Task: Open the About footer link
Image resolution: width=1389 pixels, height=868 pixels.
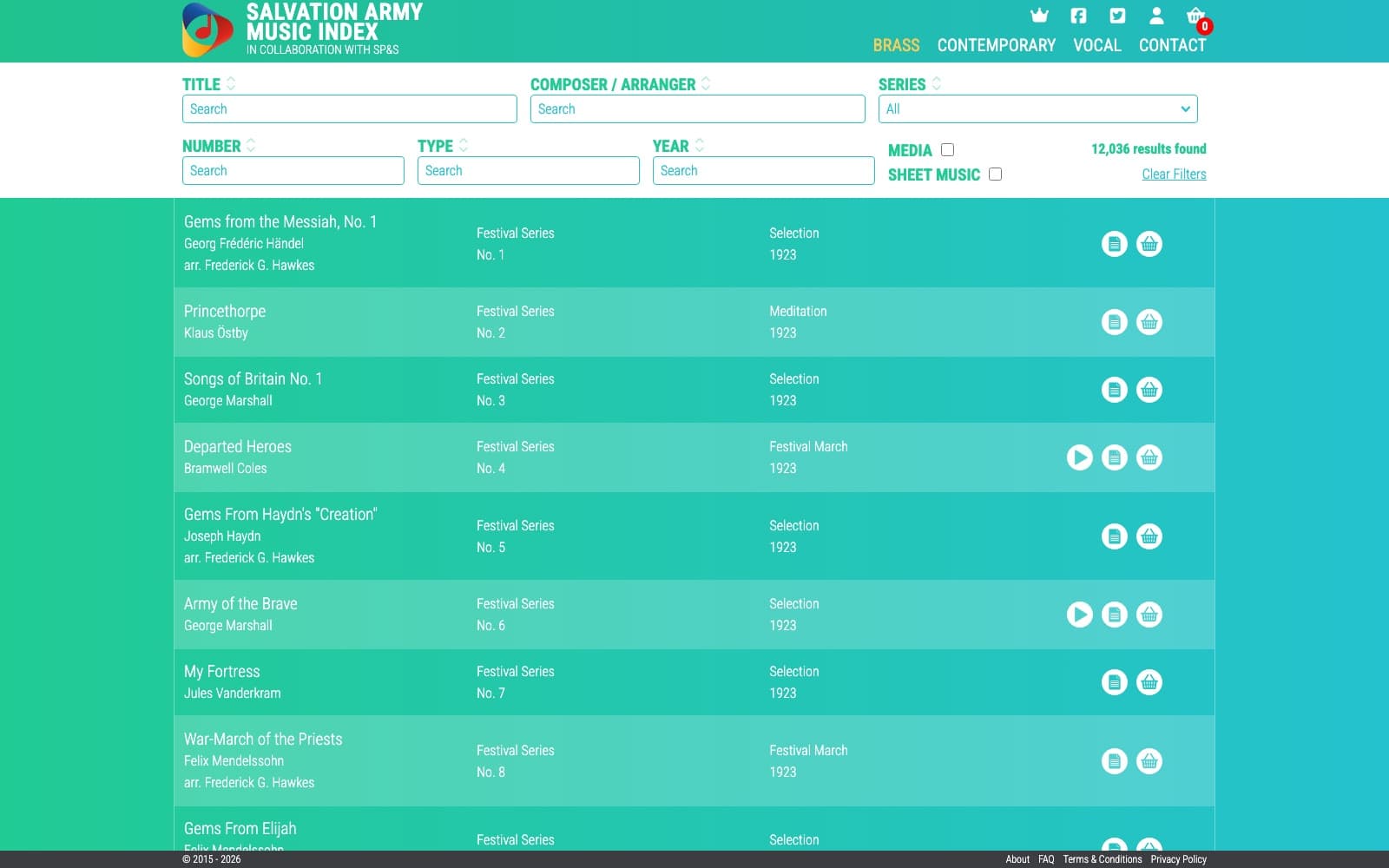Action: pyautogui.click(x=1017, y=859)
